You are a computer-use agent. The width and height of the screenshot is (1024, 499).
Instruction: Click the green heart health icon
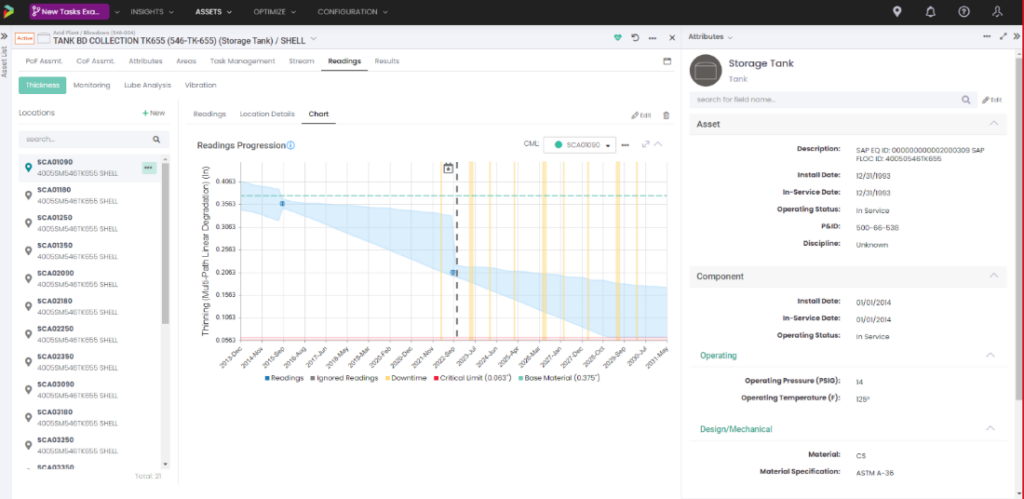[617, 39]
